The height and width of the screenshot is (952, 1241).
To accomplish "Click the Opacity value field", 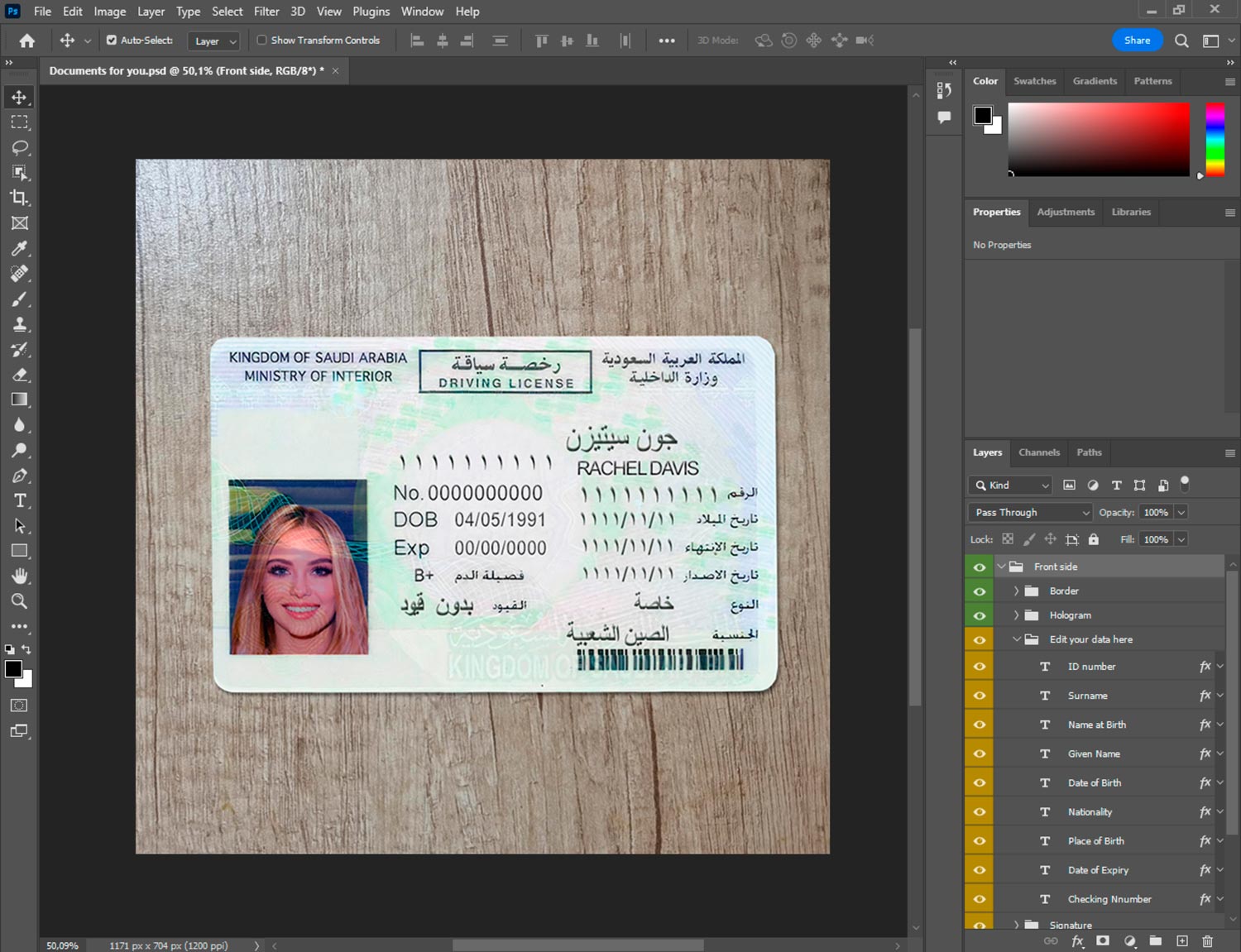I will coord(1156,513).
